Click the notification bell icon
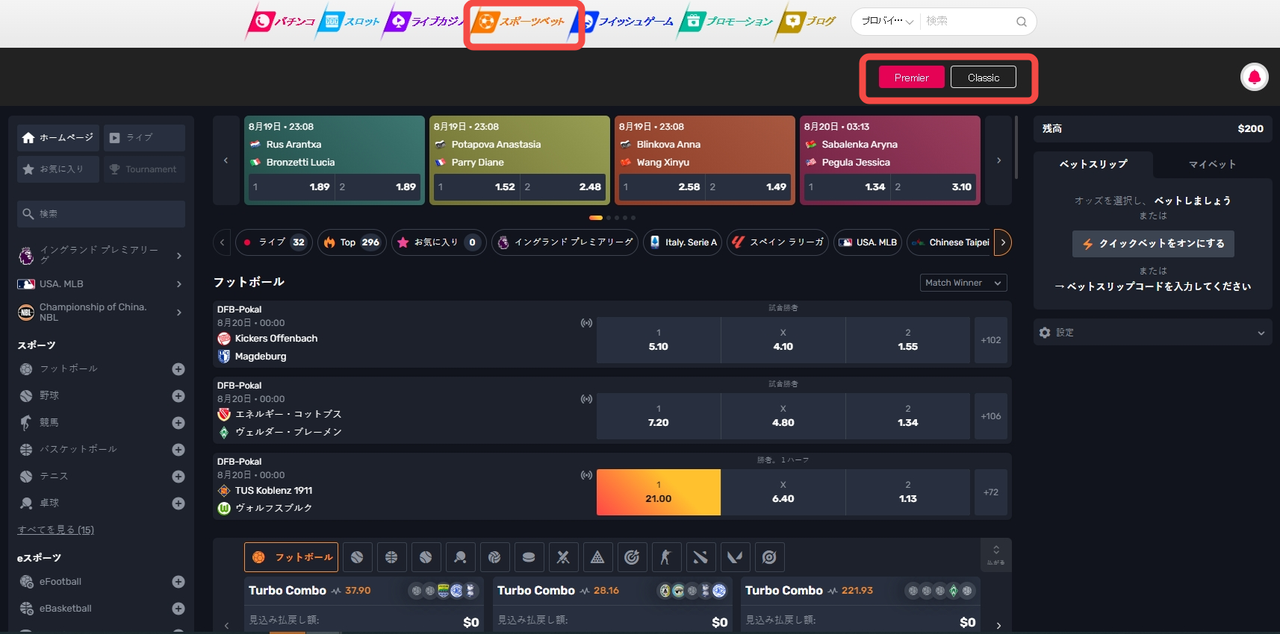Viewport: 1280px width, 634px height. 1253,77
